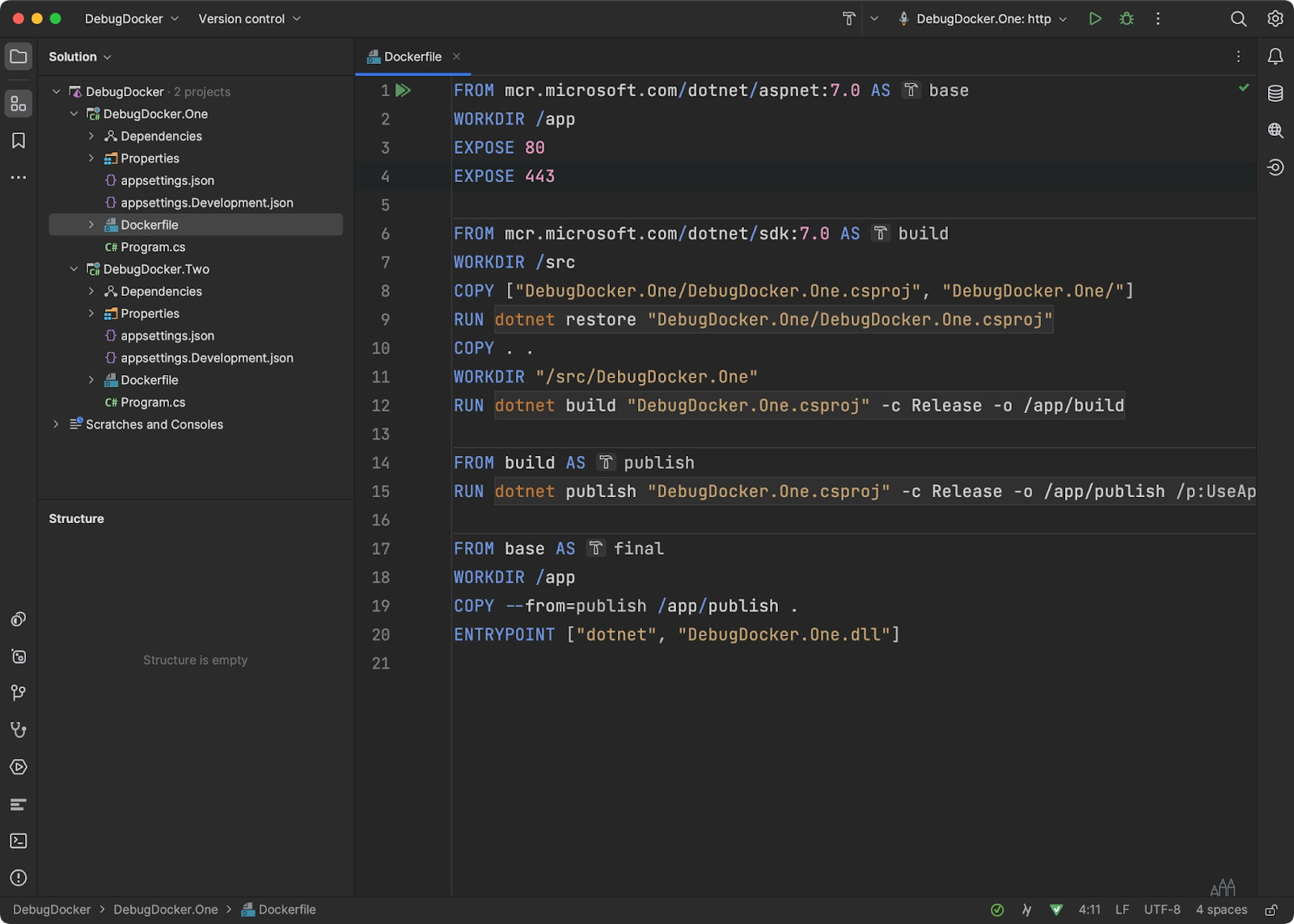Click the base stage hammer inlay on line 1
The image size is (1294, 924).
coord(911,91)
